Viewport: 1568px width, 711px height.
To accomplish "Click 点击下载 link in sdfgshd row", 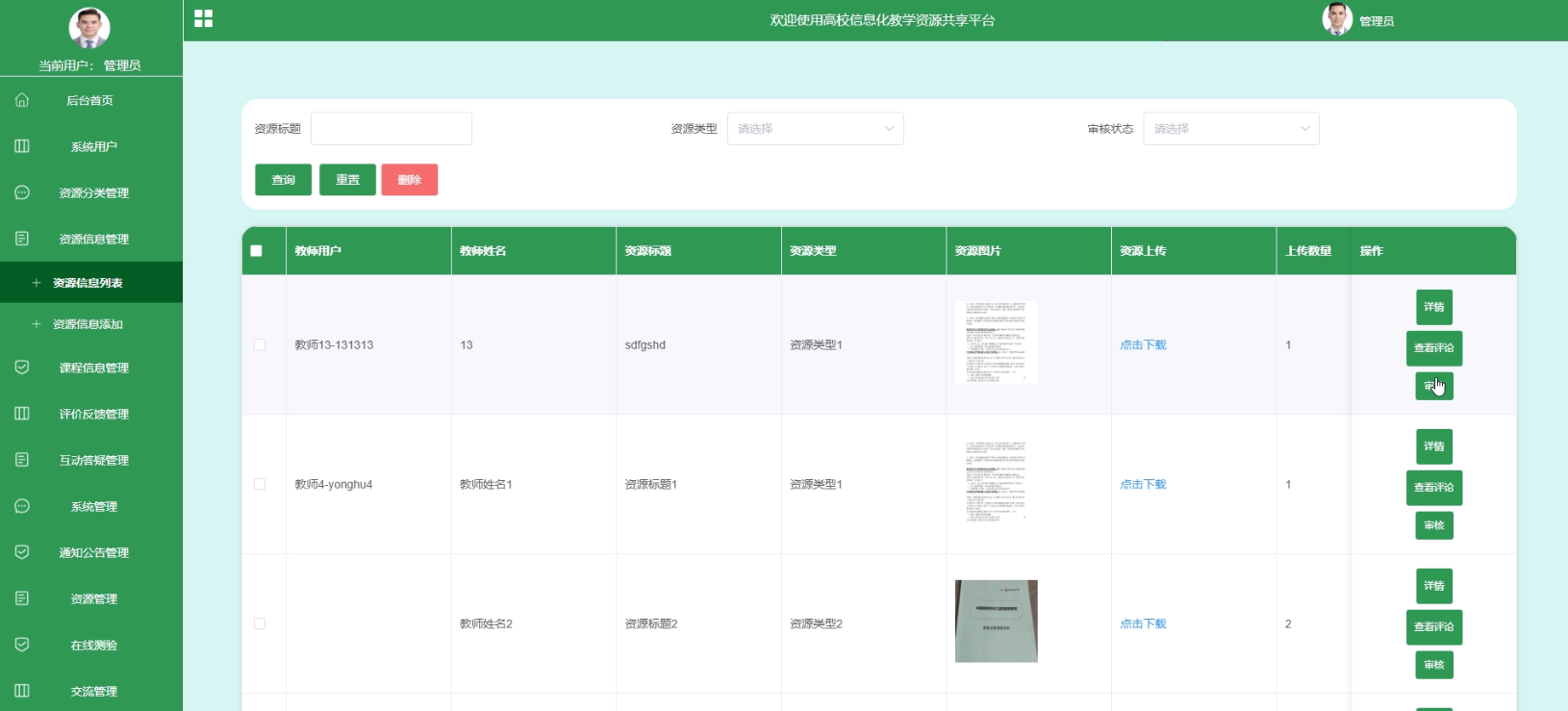I will pos(1143,344).
